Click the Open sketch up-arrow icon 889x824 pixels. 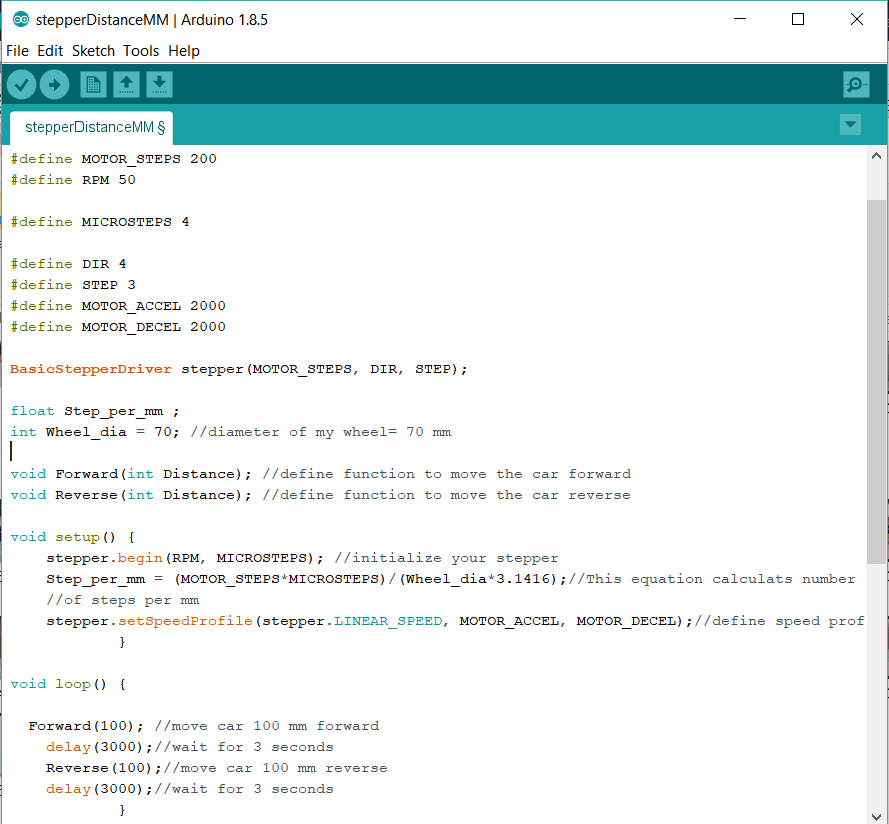126,85
